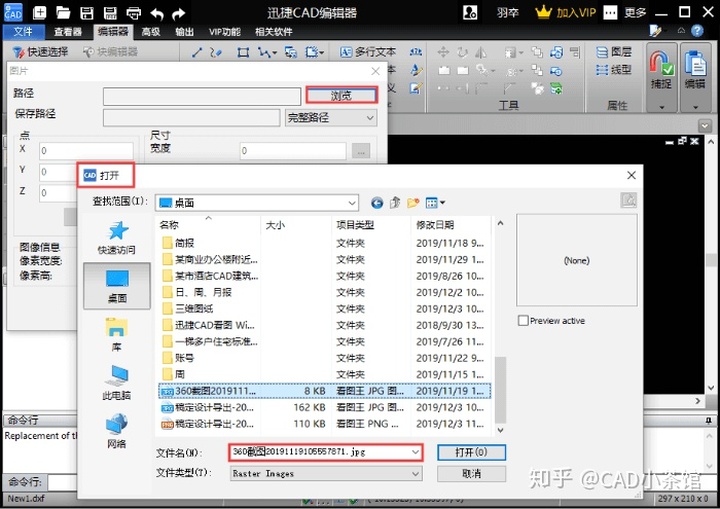Select 网络 in places sidebar
Image resolution: width=720 pixels, height=509 pixels.
[117, 430]
